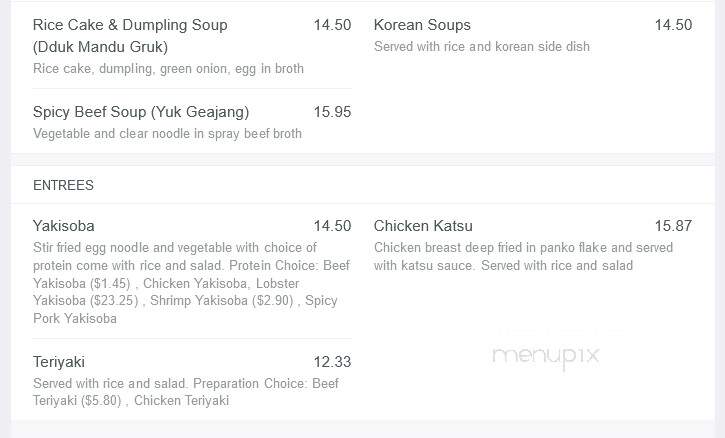
Task: Click the Yakisoba protein choice description
Action: click(191, 283)
